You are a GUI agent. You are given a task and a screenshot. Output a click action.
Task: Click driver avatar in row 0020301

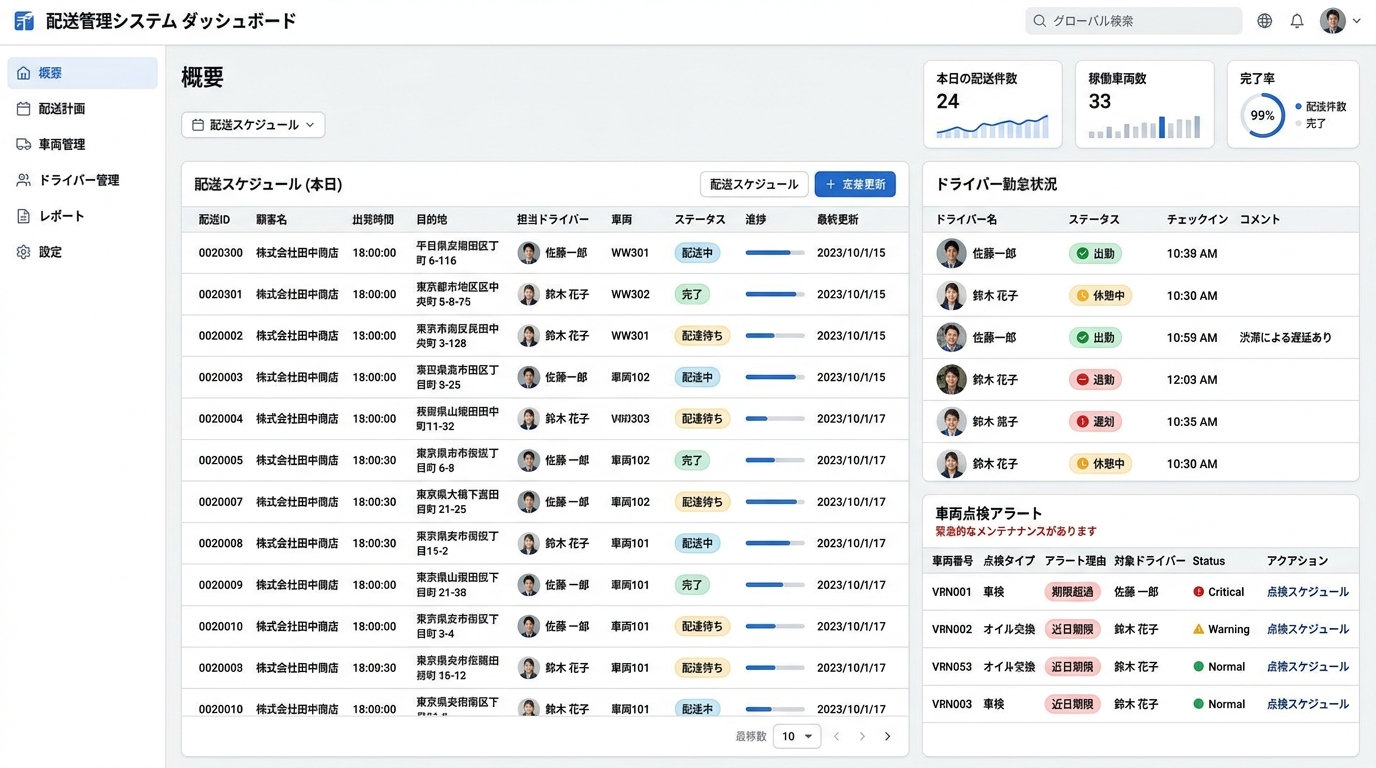[529, 294]
